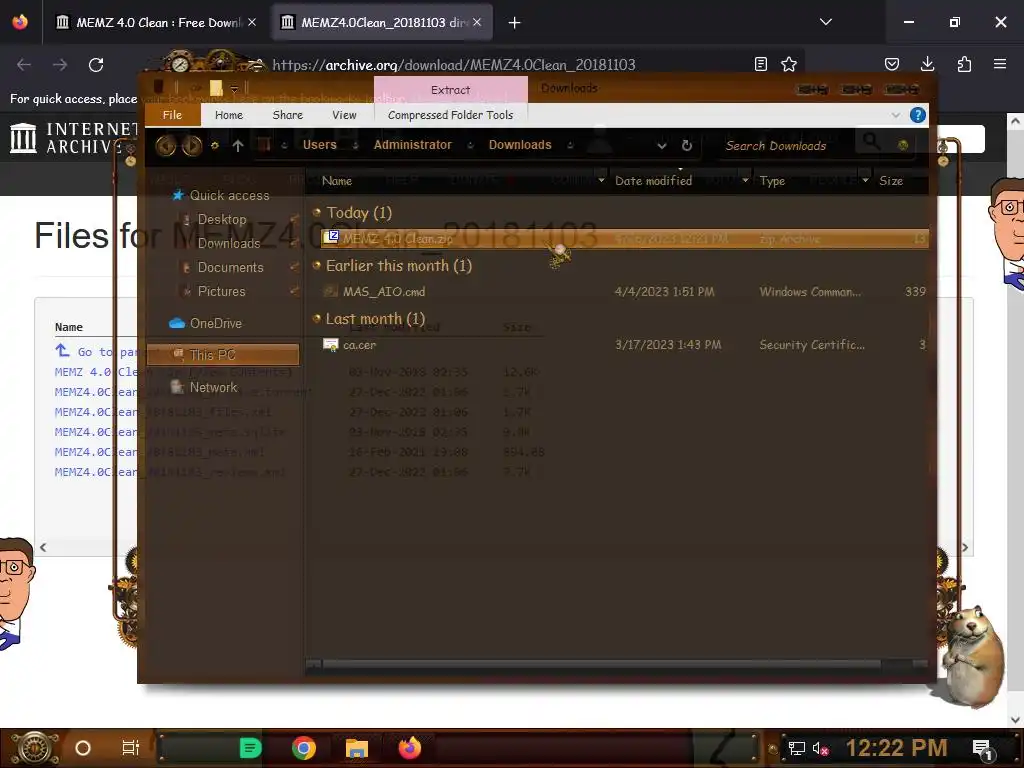The width and height of the screenshot is (1024, 768).
Task: Switch to the View ribbon tab
Action: (344, 115)
